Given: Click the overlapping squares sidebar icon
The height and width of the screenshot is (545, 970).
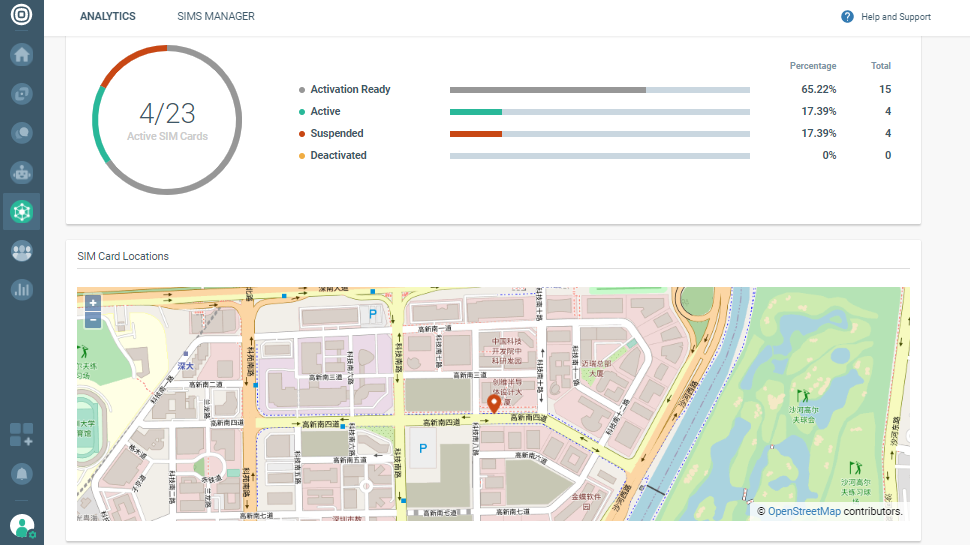Looking at the screenshot, I should click(21, 93).
